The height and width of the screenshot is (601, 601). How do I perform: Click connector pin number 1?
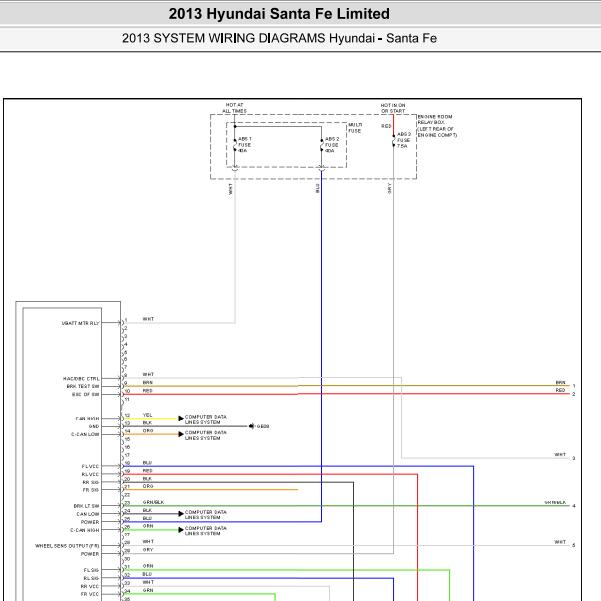pyautogui.click(x=126, y=320)
